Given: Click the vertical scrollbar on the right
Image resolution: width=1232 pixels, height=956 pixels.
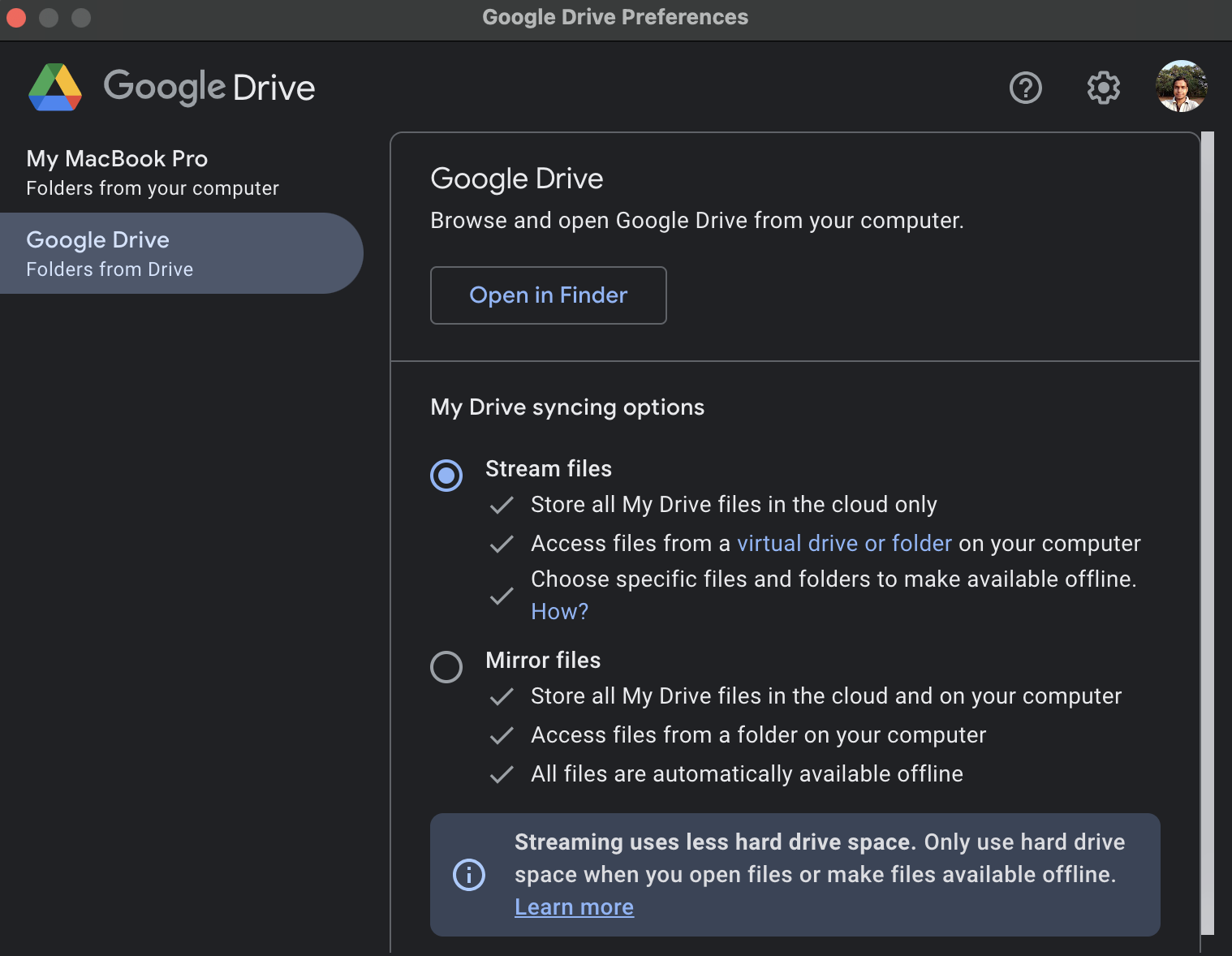Looking at the screenshot, I should coord(1208,533).
